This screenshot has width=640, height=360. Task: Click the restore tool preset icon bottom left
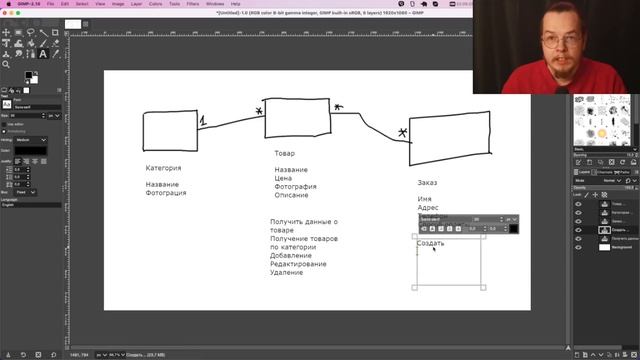tap(23, 355)
